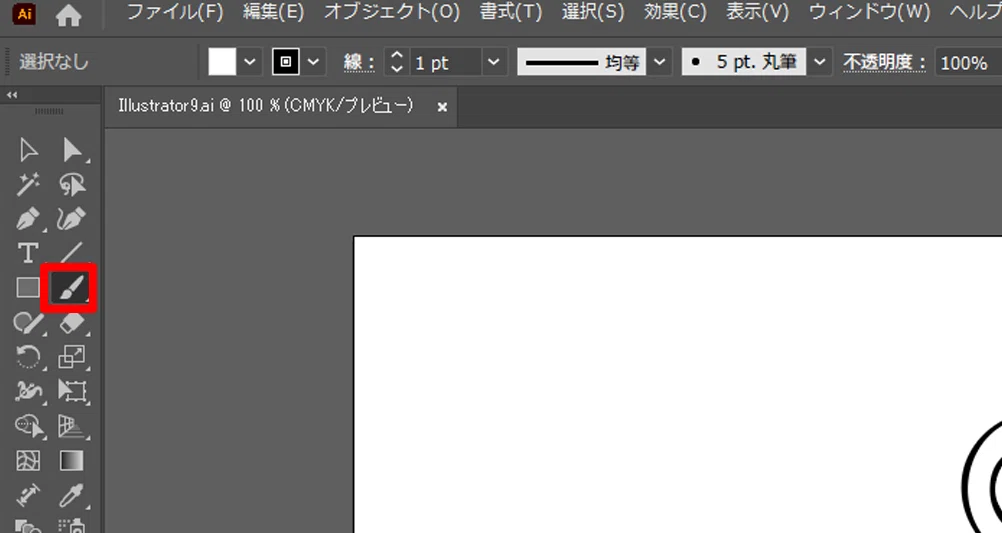Open the 選択(S) menu

pyautogui.click(x=593, y=12)
